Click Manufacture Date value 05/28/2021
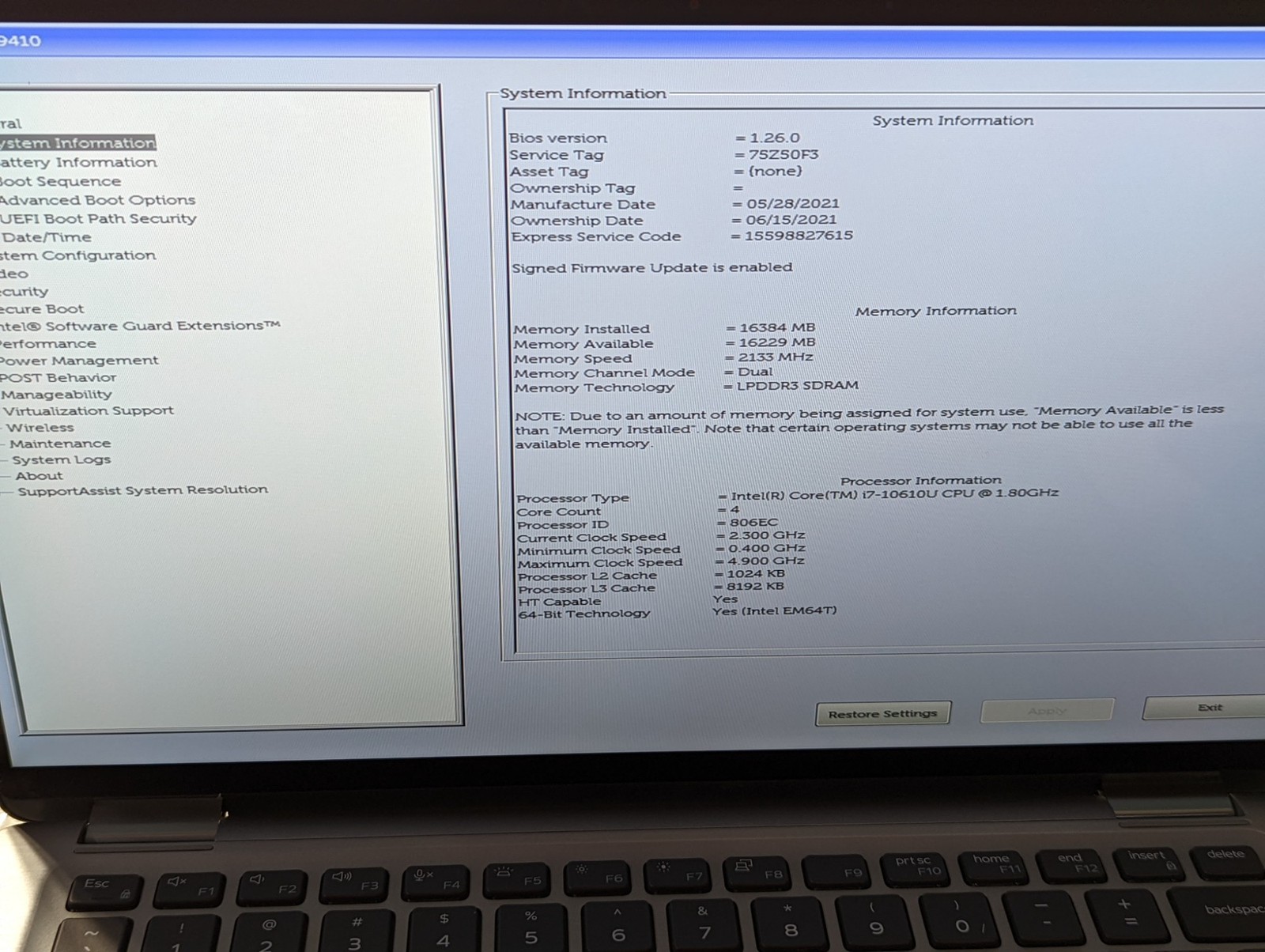The width and height of the screenshot is (1265, 952). 792,204
